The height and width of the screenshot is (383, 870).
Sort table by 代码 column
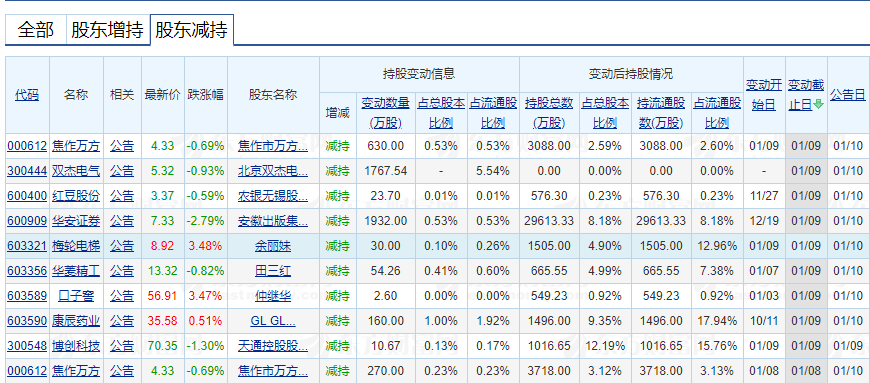tap(27, 94)
